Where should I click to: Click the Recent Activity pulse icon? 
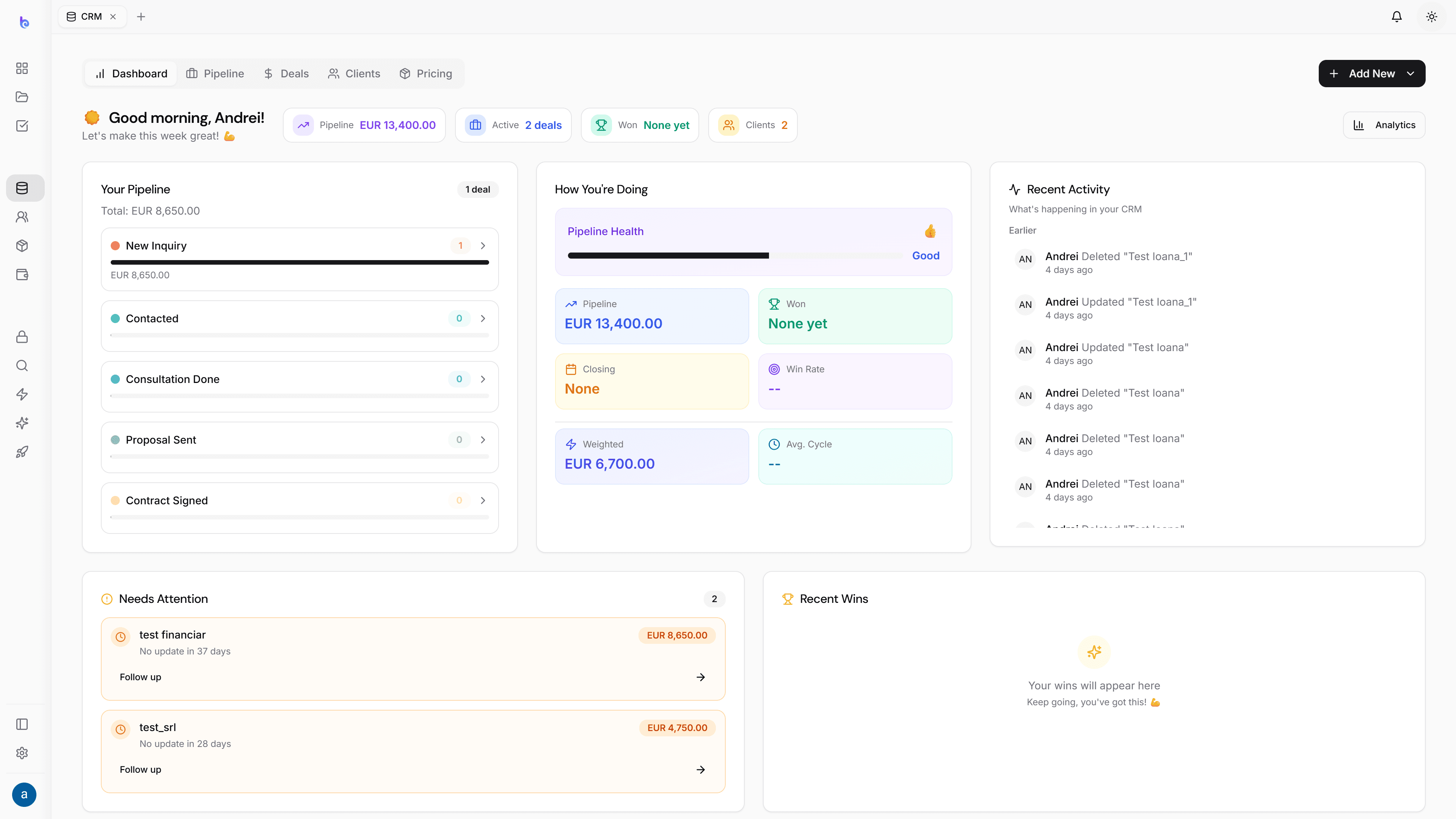tap(1015, 189)
